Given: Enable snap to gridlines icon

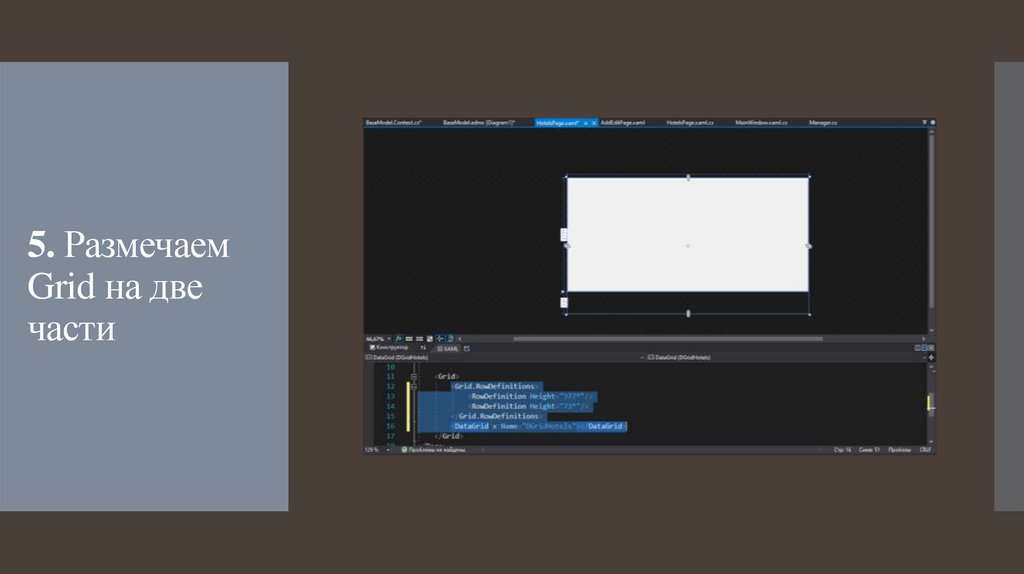Looking at the screenshot, I should click(x=418, y=338).
